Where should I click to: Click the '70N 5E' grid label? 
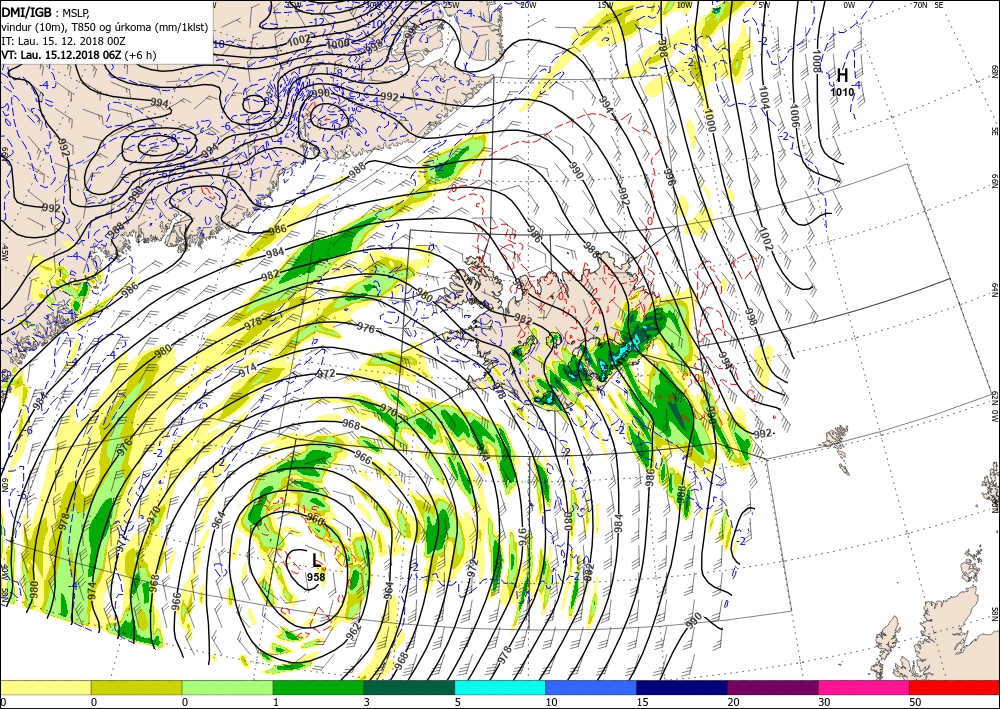[928, 4]
